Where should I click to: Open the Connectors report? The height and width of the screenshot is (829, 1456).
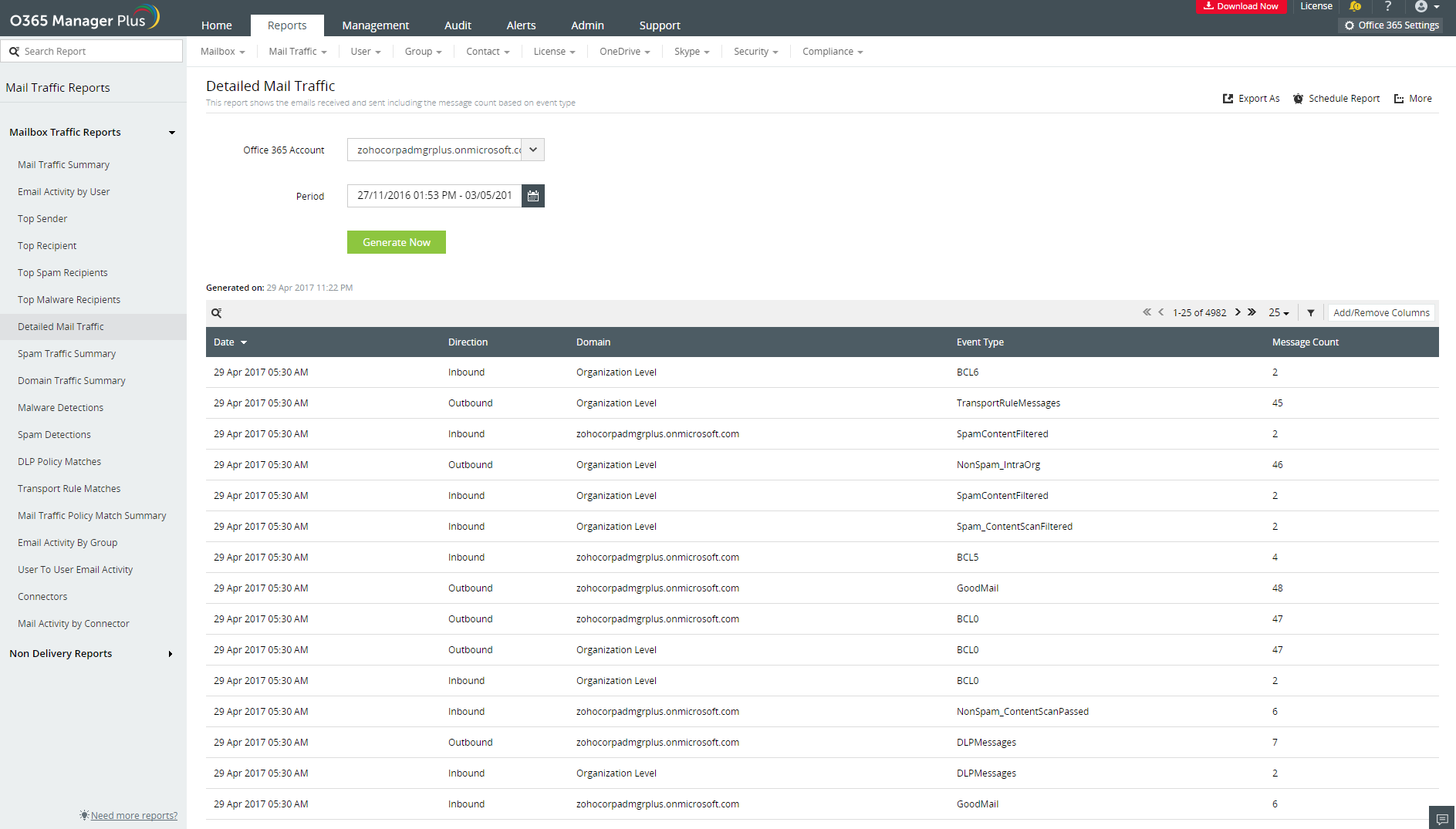point(42,597)
